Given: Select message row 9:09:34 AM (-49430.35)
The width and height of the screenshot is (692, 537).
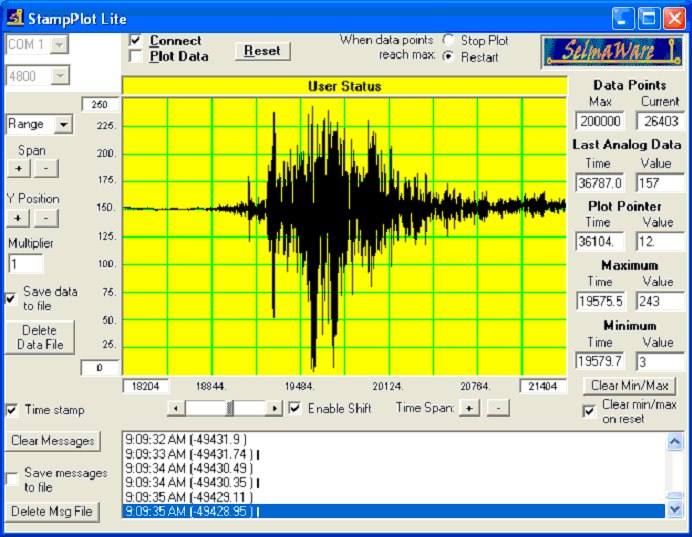Looking at the screenshot, I should click(393, 483).
